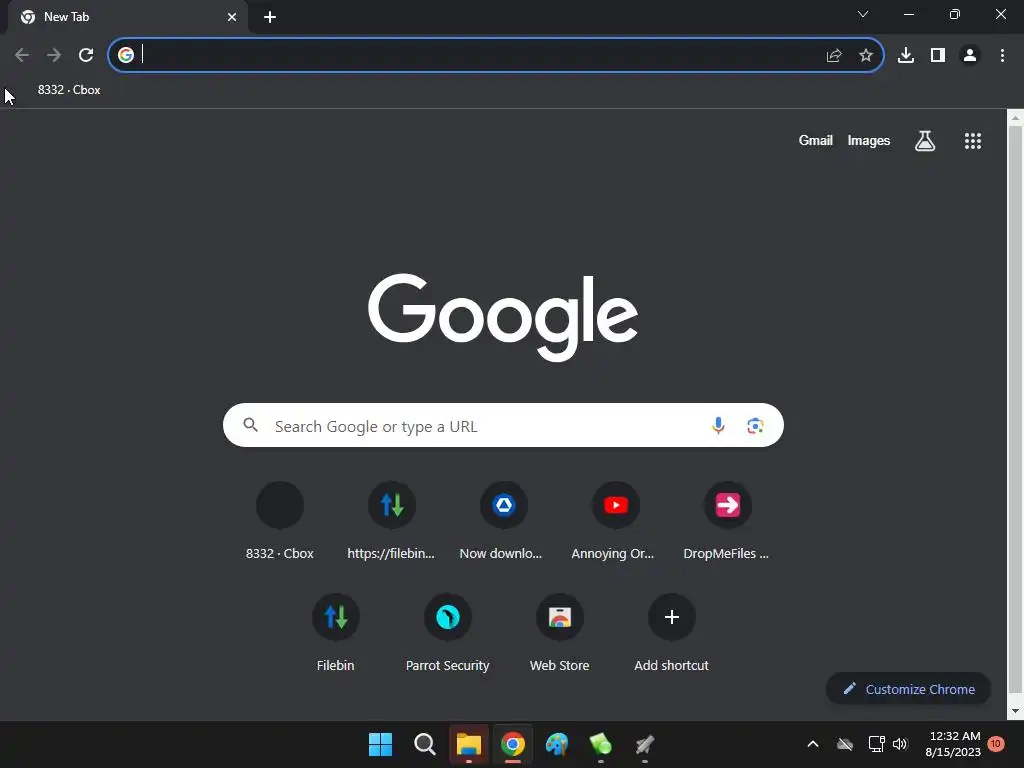Click the magnifier icon in search box

tap(250, 425)
